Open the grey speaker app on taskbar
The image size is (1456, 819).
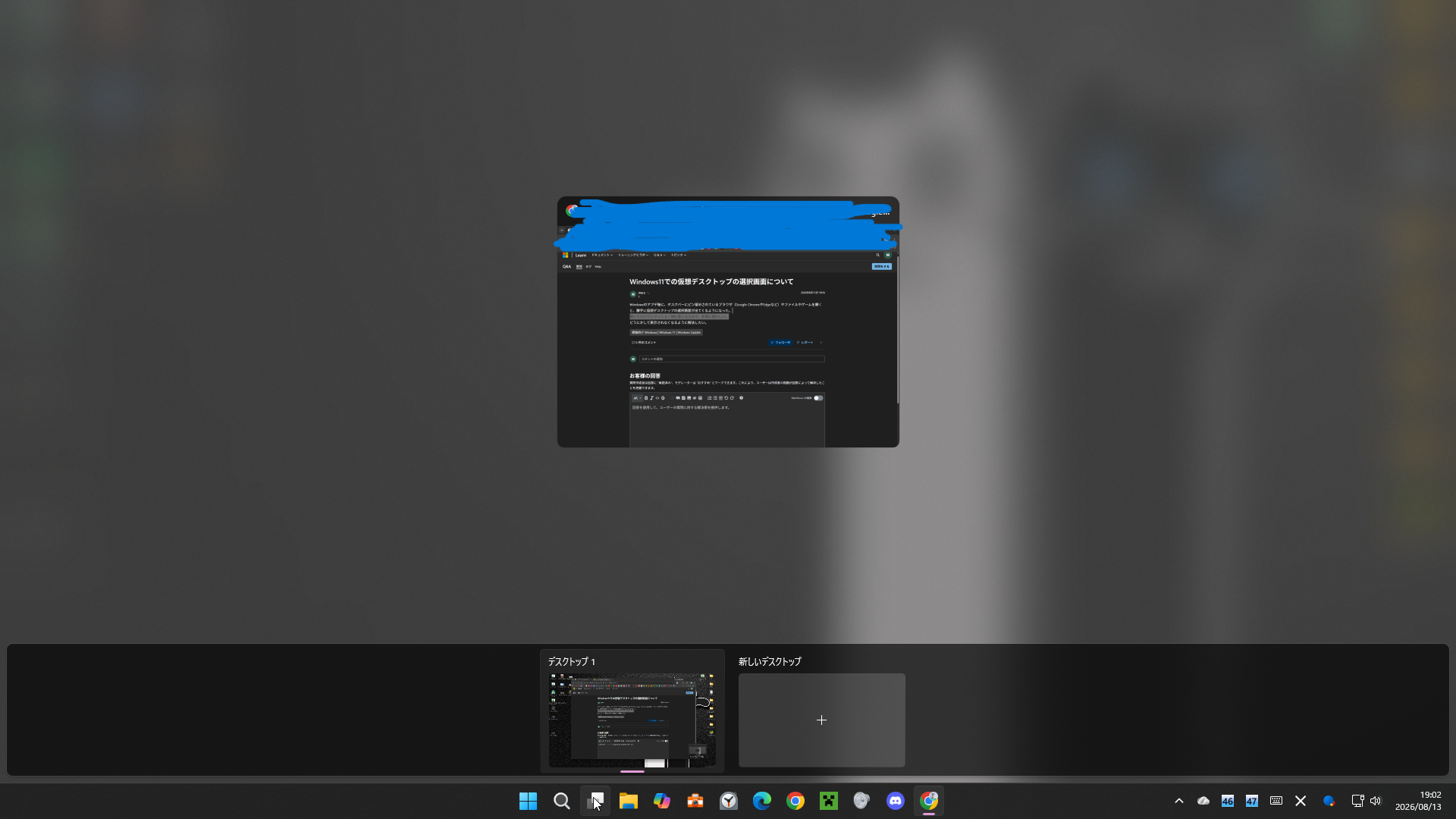point(861,801)
